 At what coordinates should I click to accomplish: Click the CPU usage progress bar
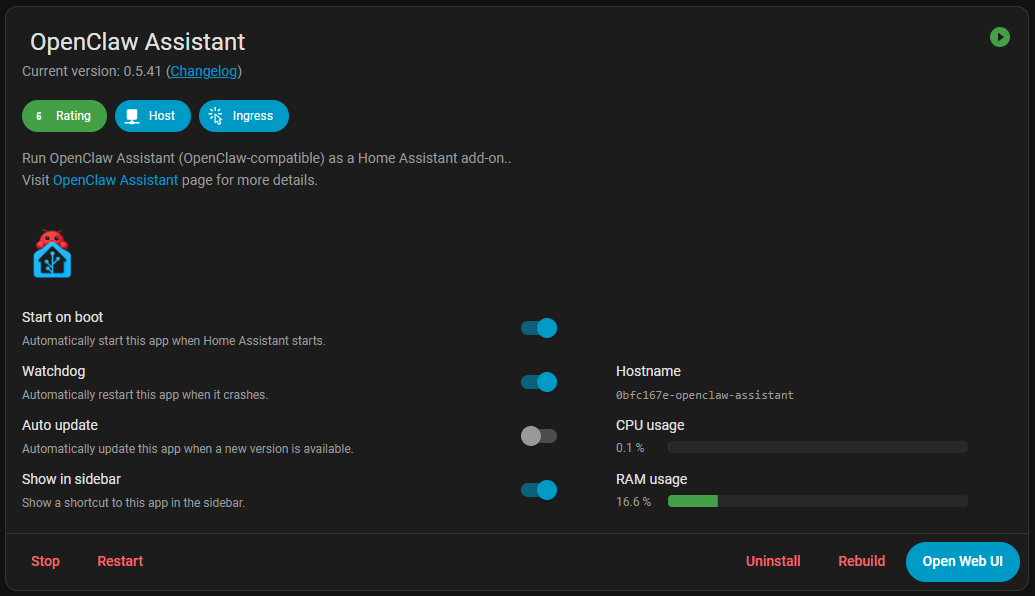(817, 447)
